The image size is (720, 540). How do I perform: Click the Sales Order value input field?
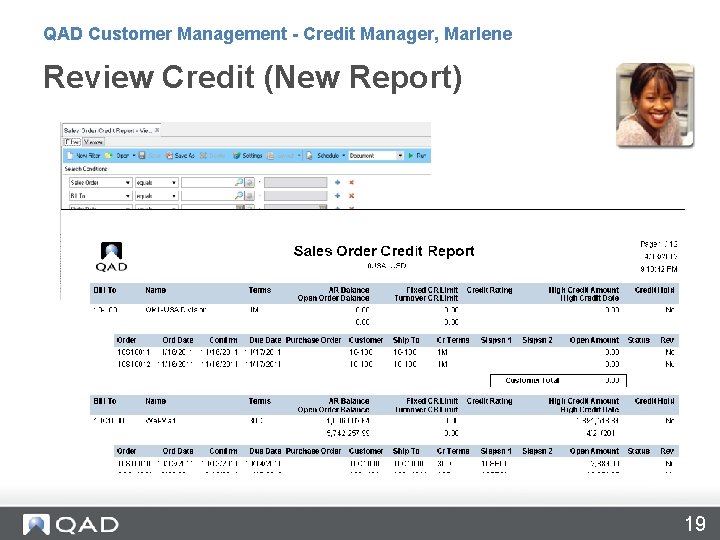[x=208, y=182]
